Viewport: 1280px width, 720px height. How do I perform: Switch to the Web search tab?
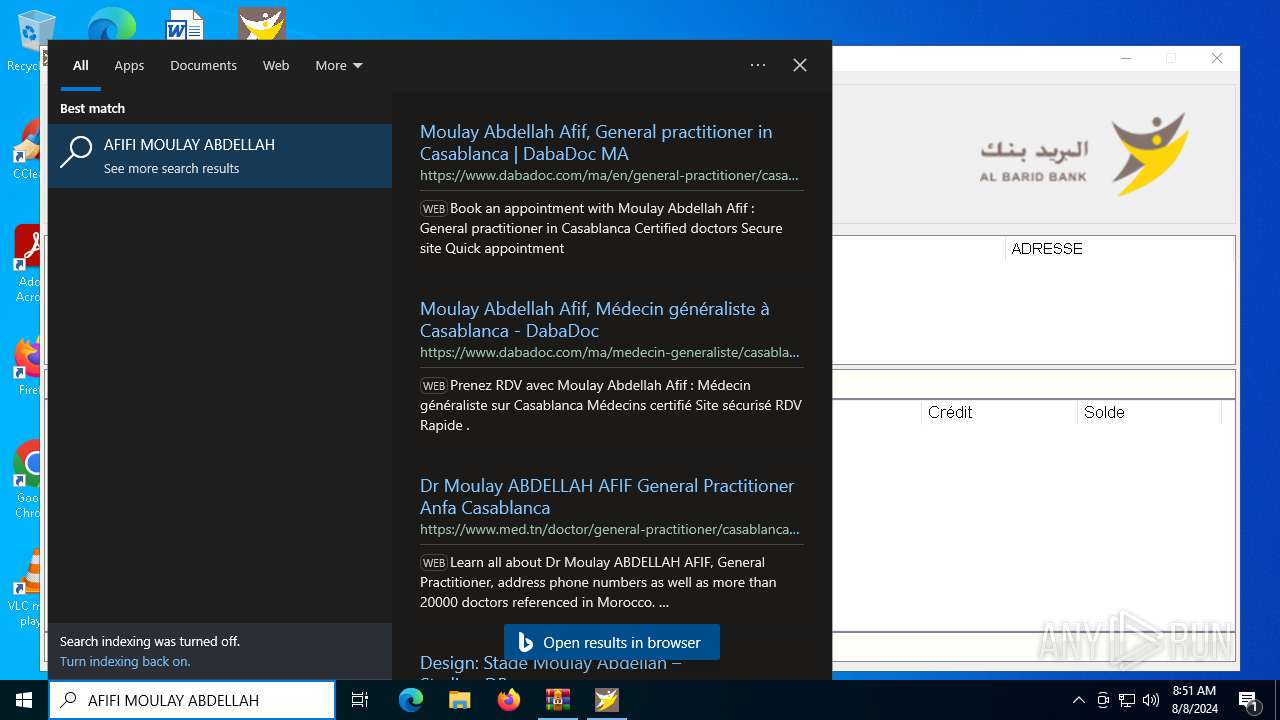pos(276,65)
